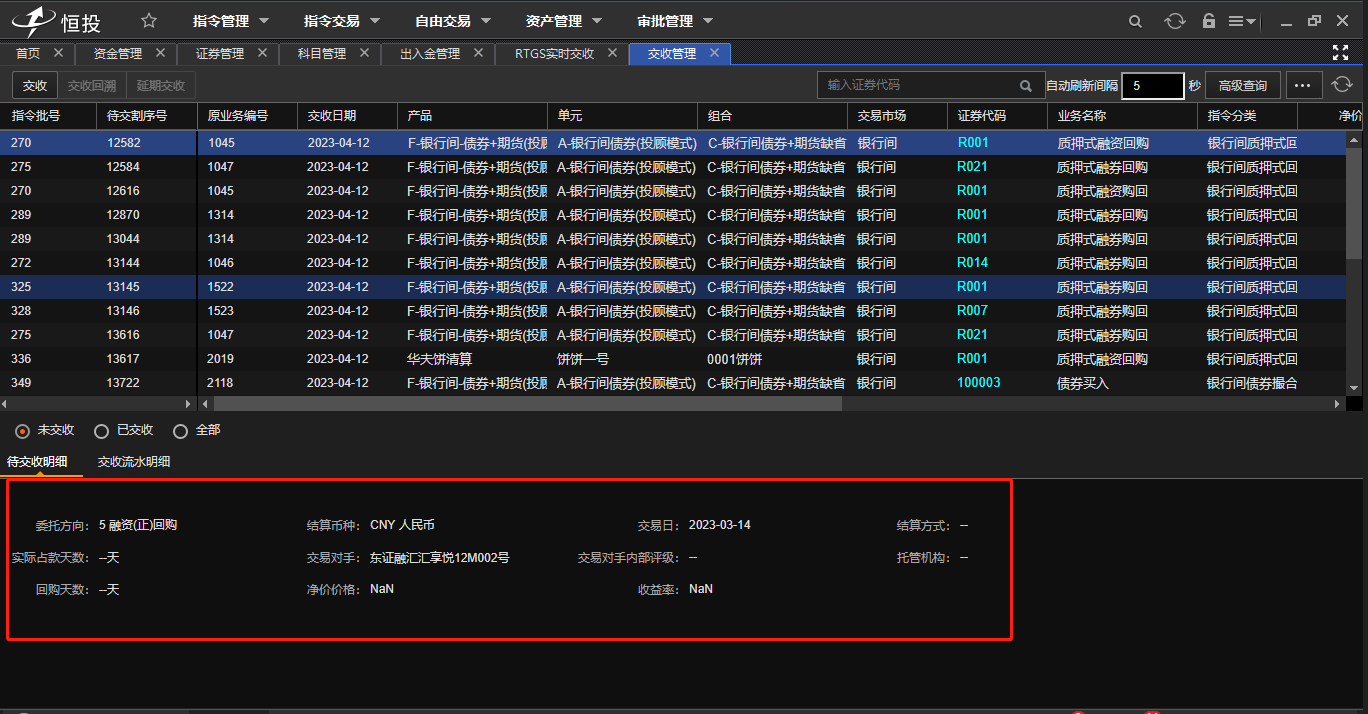Viewport: 1368px width, 714px height.
Task: Close the 证券管理 tab
Action: coord(262,53)
